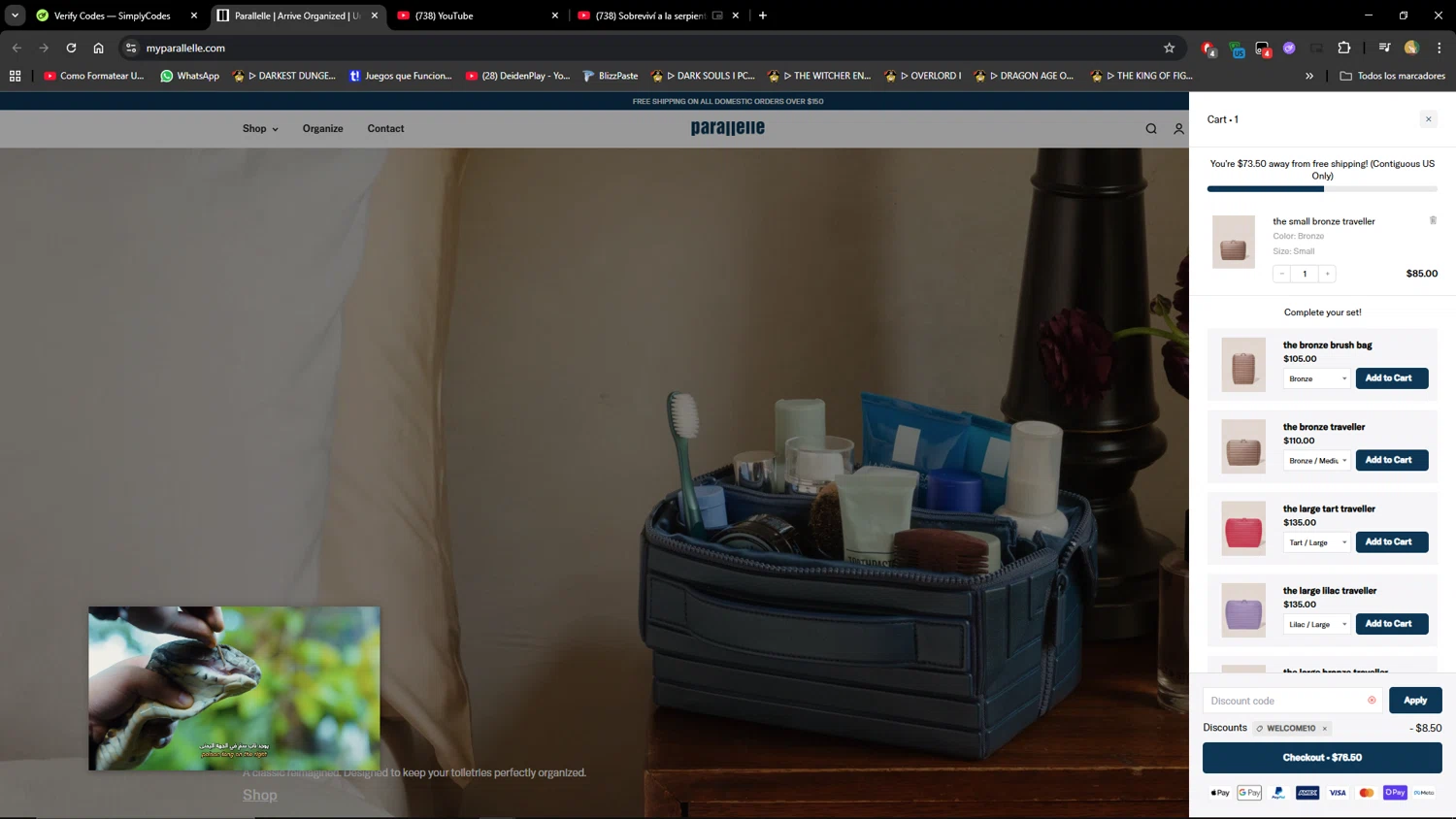Open the large lilac traveller thumbnail
1456x819 pixels.
tap(1243, 610)
